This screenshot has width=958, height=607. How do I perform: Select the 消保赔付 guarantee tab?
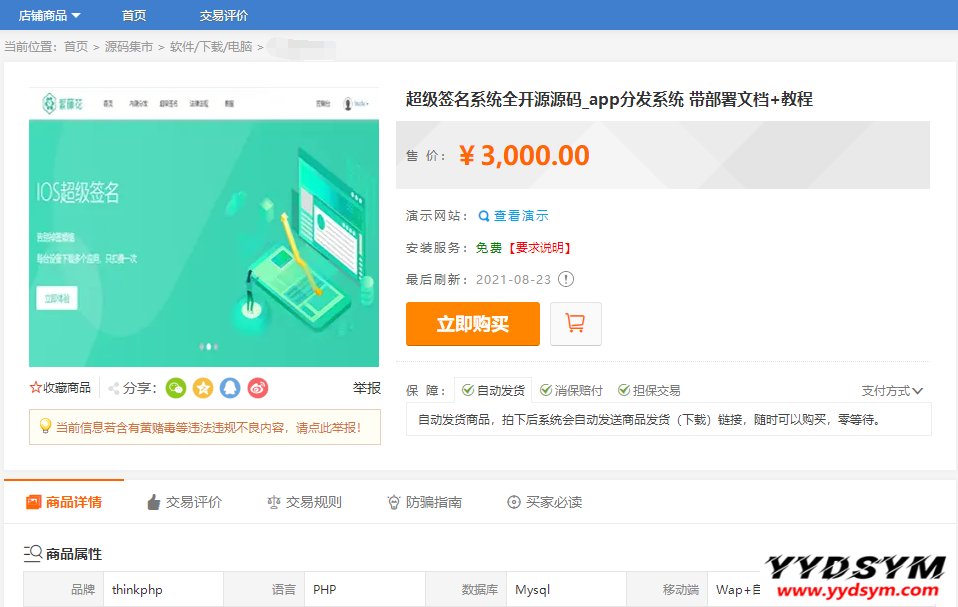click(x=571, y=390)
